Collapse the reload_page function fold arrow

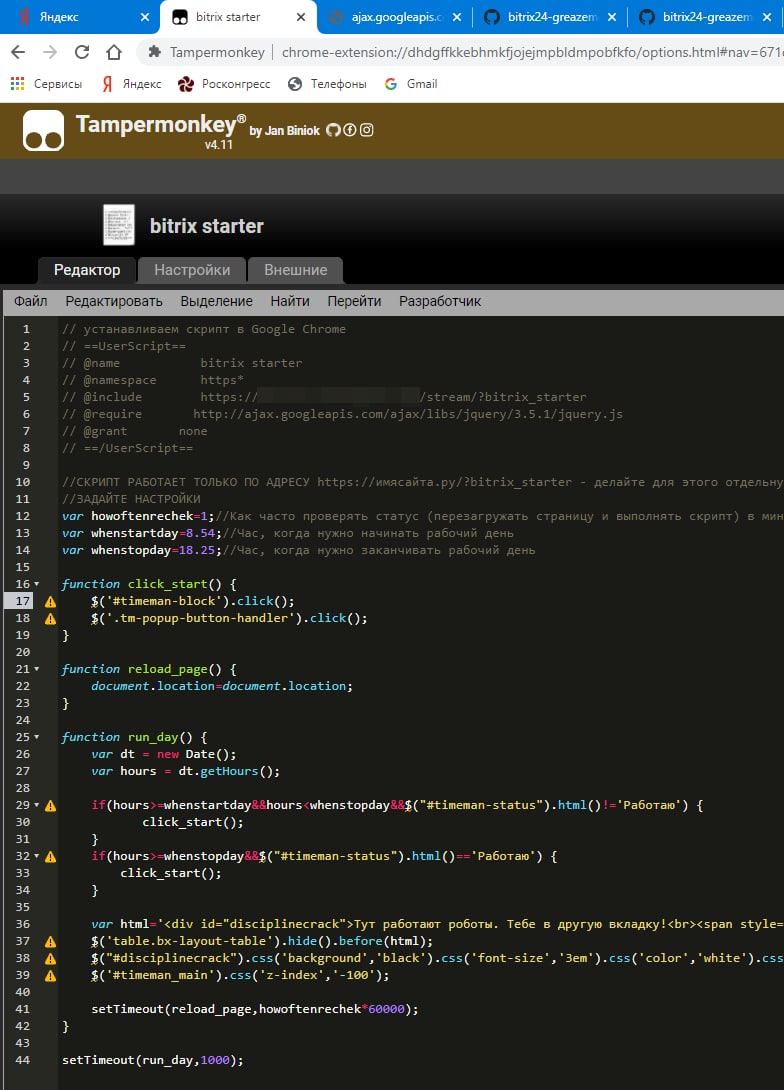point(37,669)
